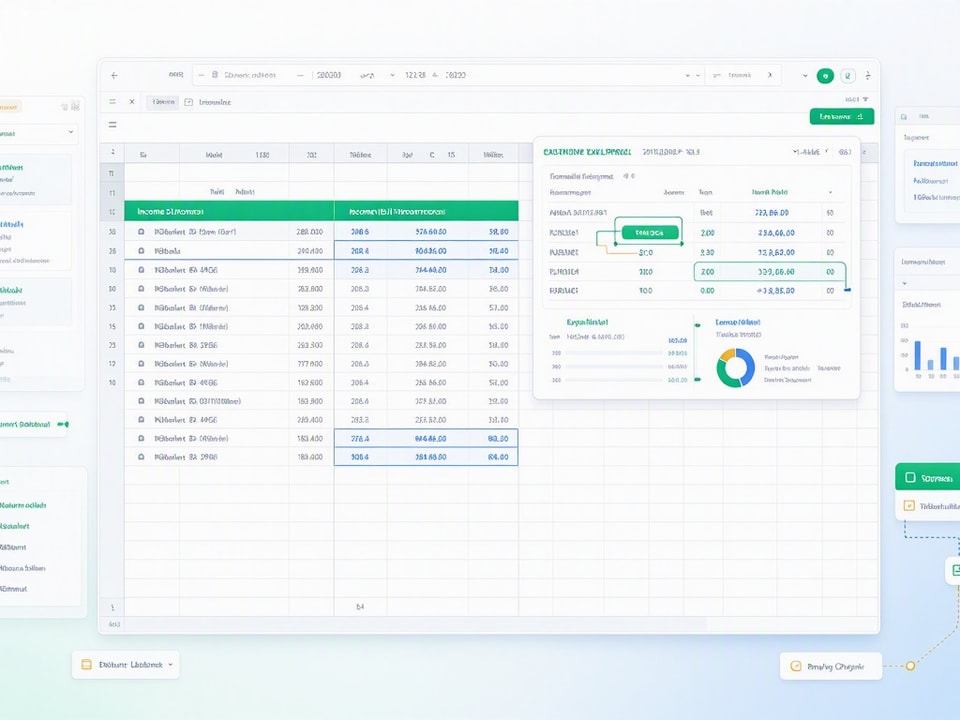960x720 pixels.
Task: Toggle the row icon beside value 290.400
Action: pyautogui.click(x=141, y=251)
